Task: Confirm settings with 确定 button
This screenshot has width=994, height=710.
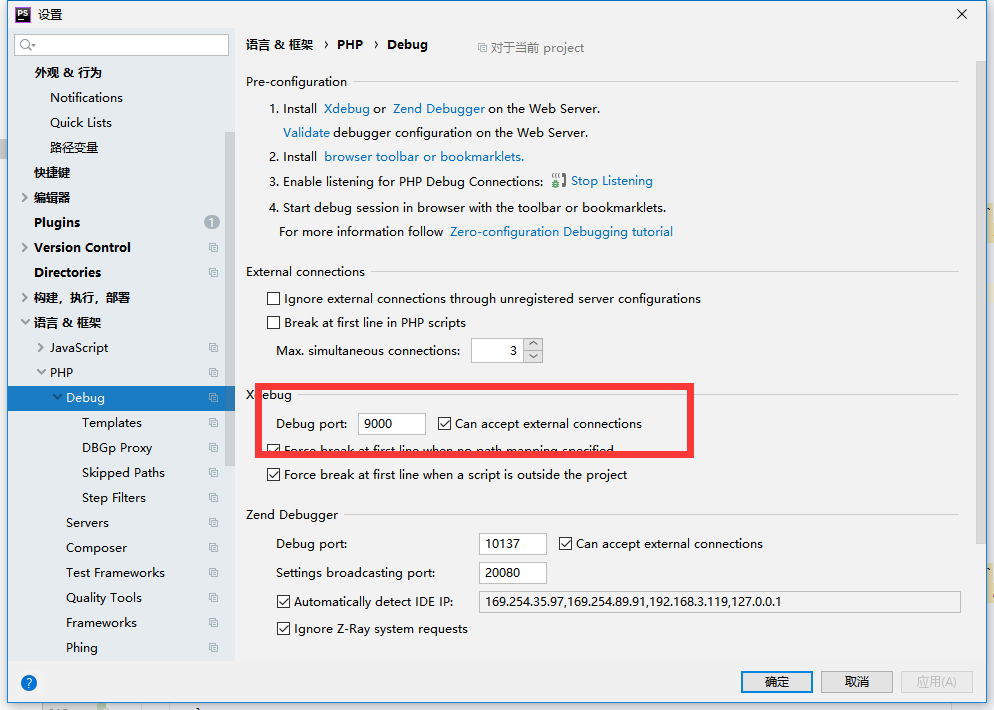Action: [x=777, y=682]
